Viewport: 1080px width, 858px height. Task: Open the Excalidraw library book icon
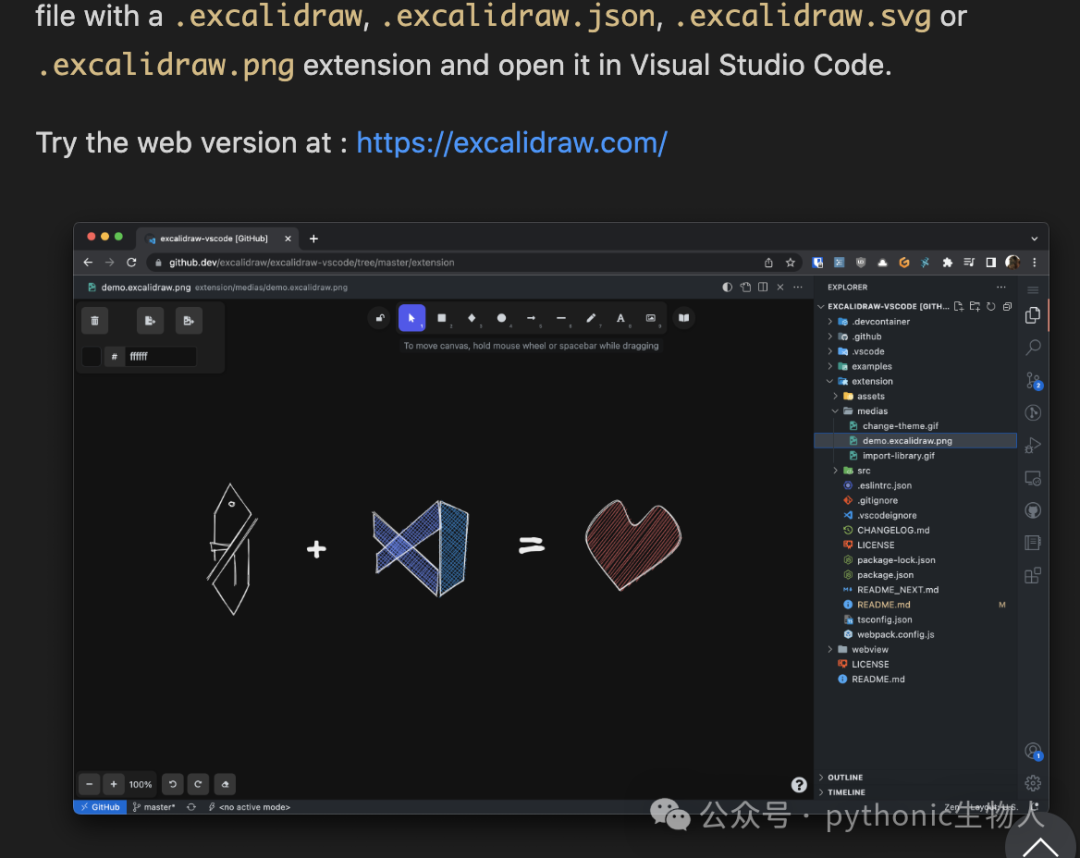(x=684, y=318)
